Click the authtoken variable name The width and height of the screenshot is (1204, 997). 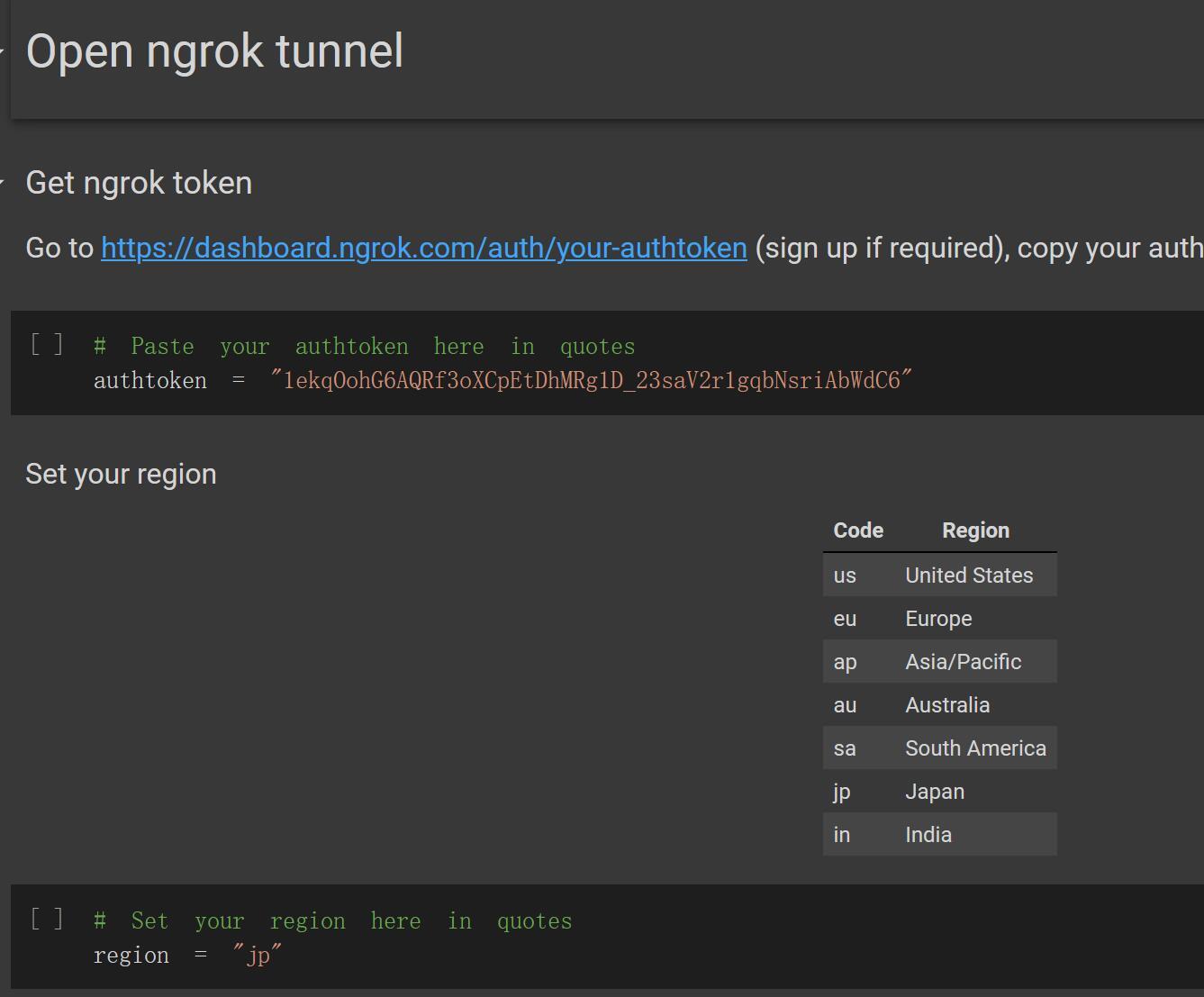click(x=150, y=381)
